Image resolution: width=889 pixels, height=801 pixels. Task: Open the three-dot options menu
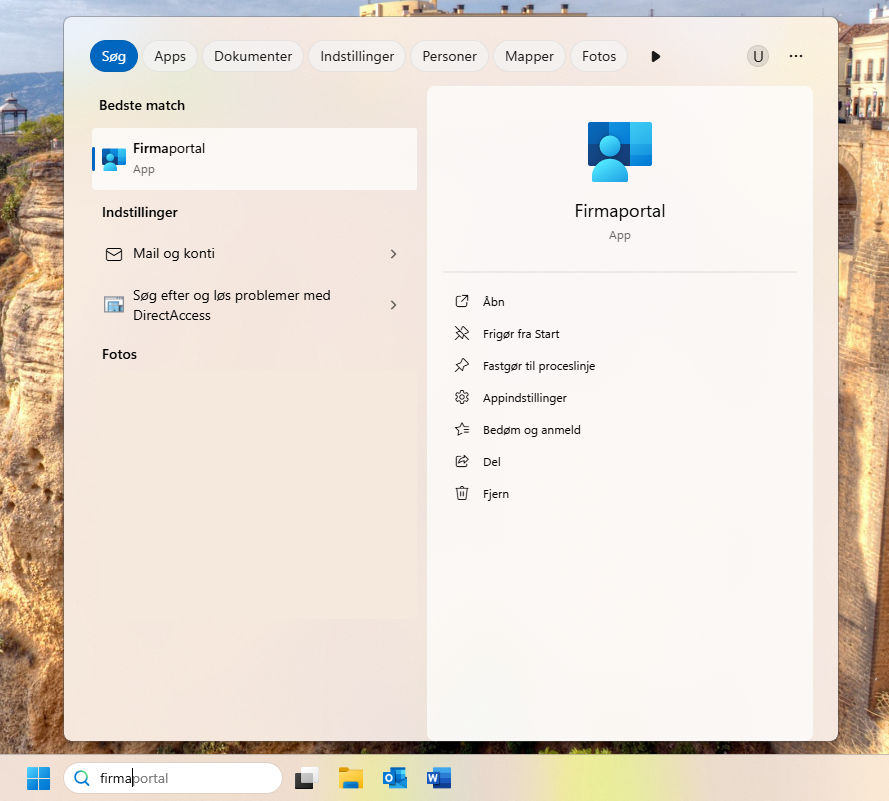point(795,56)
